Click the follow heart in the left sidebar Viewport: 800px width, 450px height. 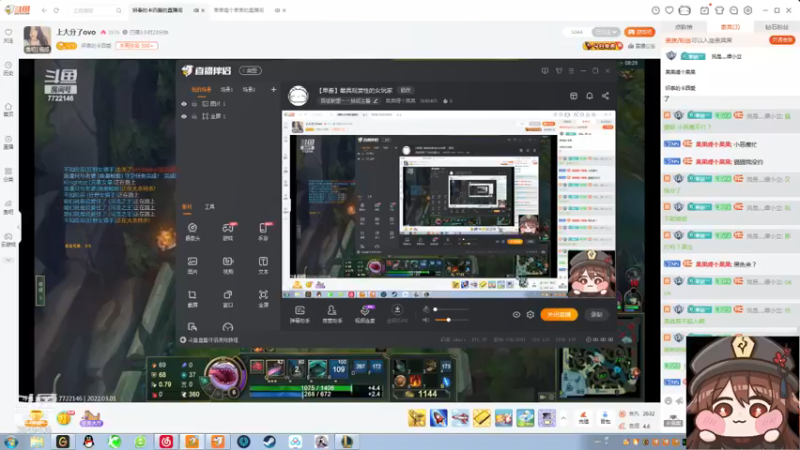(8, 32)
